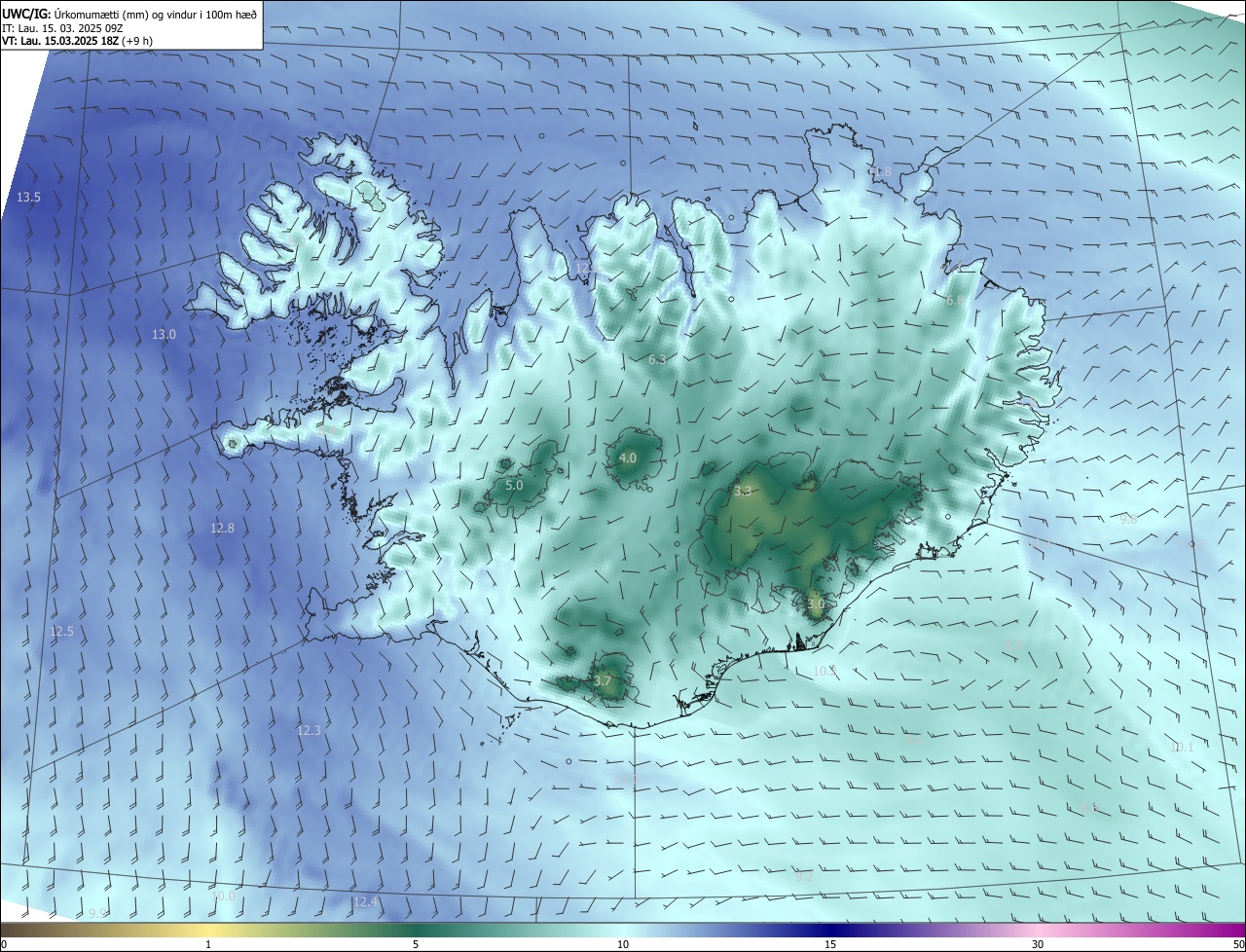Click the initial time line 'IT: Lau. 15. 03. 2025 09Z'
This screenshot has width=1246, height=952.
(62, 28)
